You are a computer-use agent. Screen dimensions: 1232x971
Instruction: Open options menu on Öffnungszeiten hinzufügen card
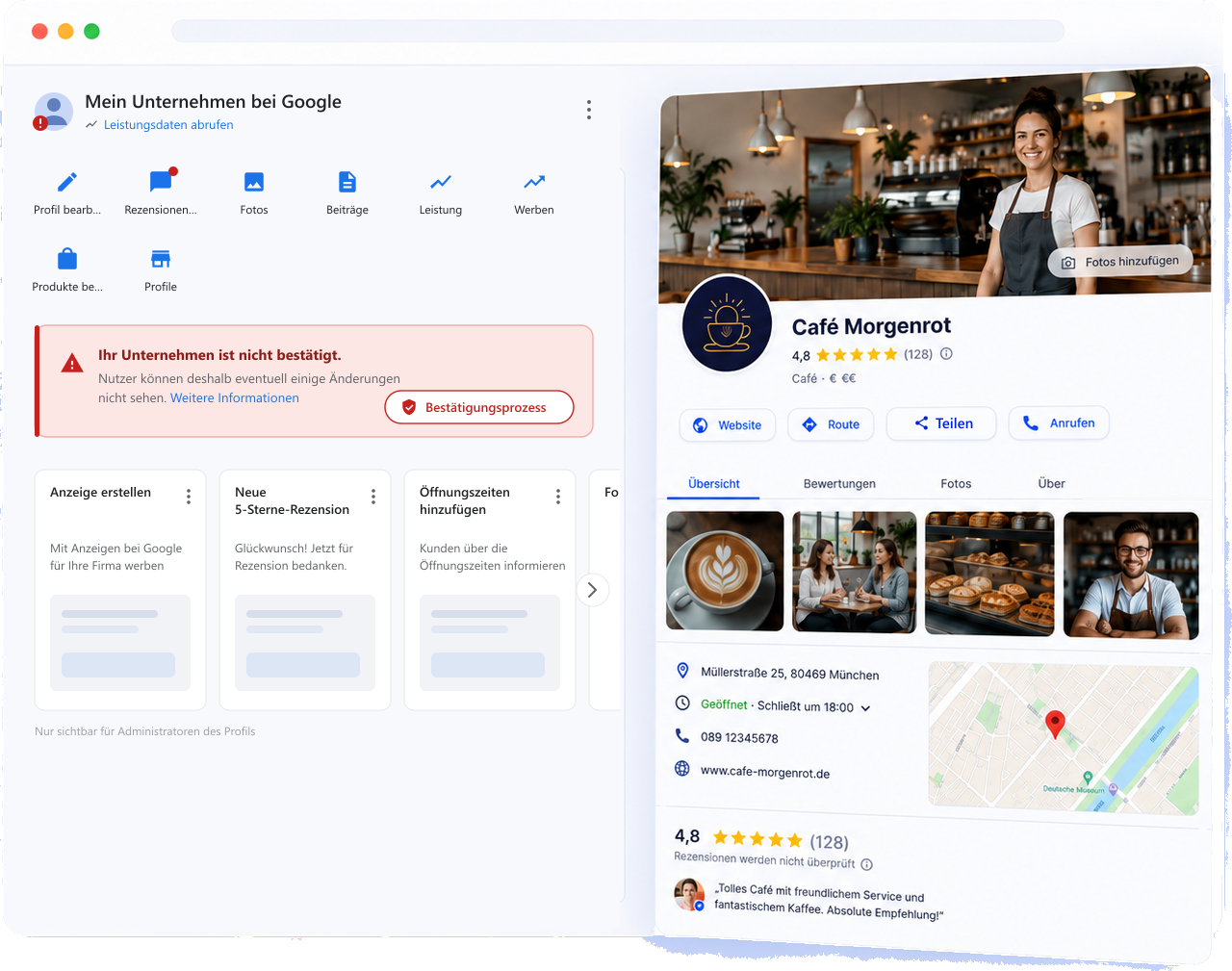558,497
